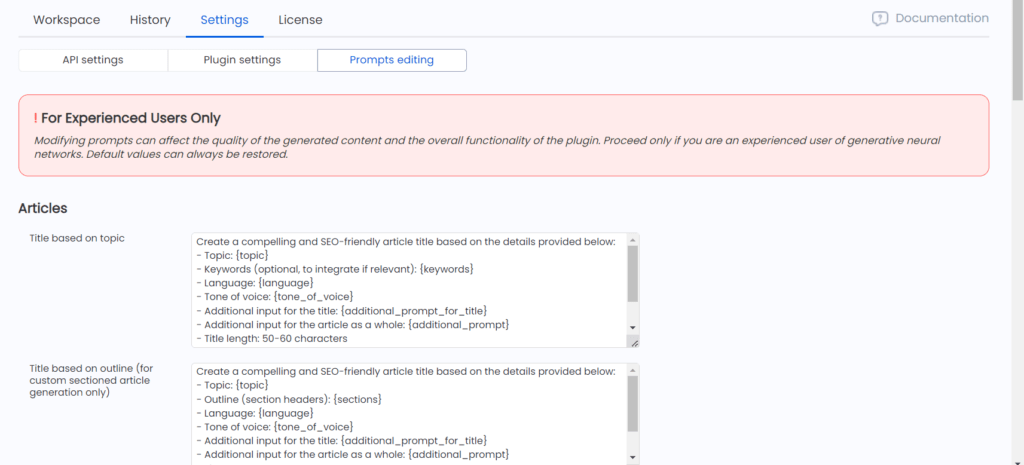Click resize handle of Title based on topic textarea
This screenshot has height=465, width=1024.
pos(634,342)
